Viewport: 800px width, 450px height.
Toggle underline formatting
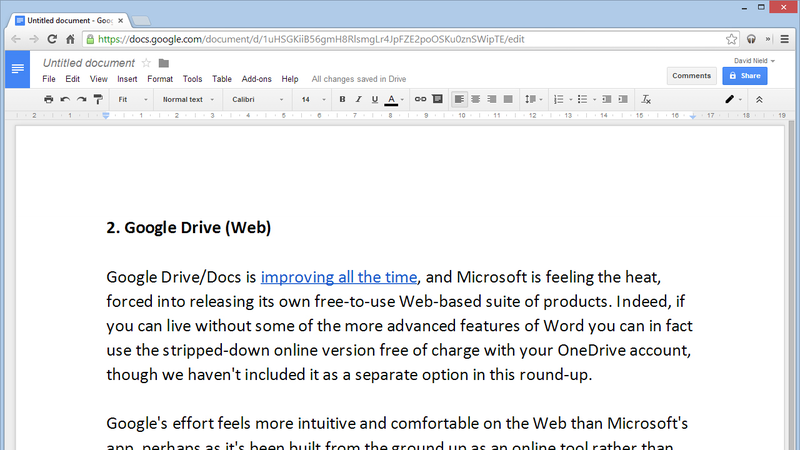tap(374, 99)
